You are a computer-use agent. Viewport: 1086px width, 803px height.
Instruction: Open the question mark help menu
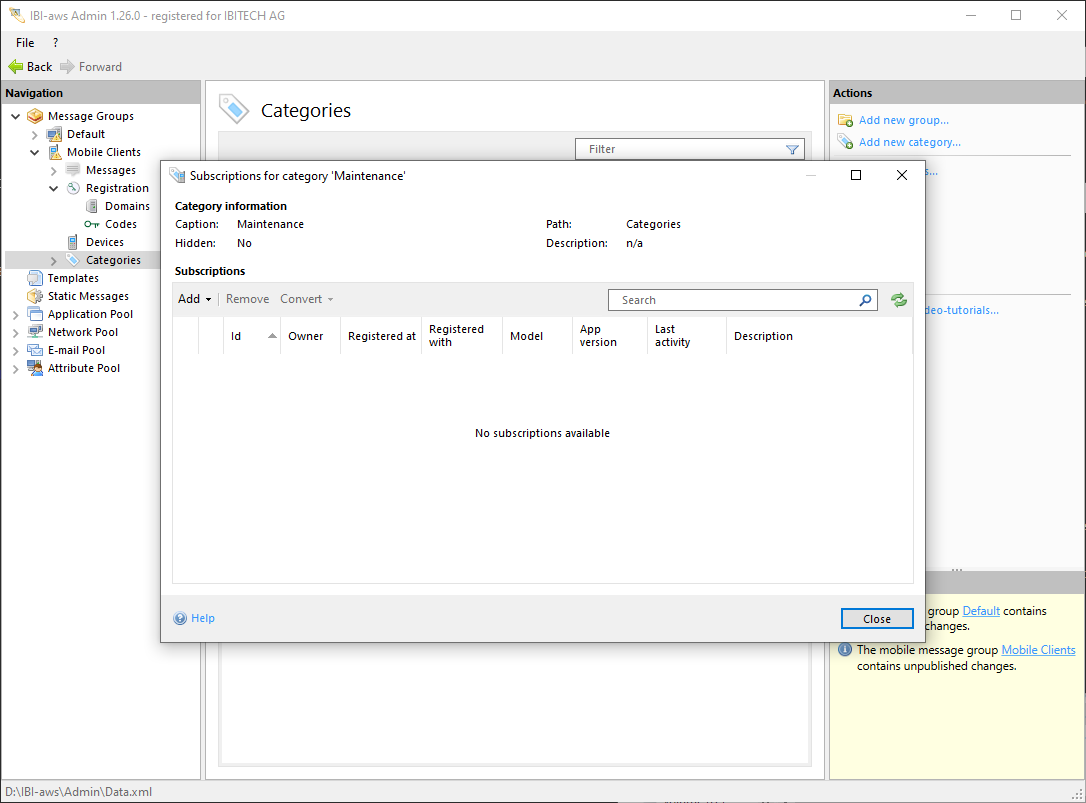tap(56, 43)
